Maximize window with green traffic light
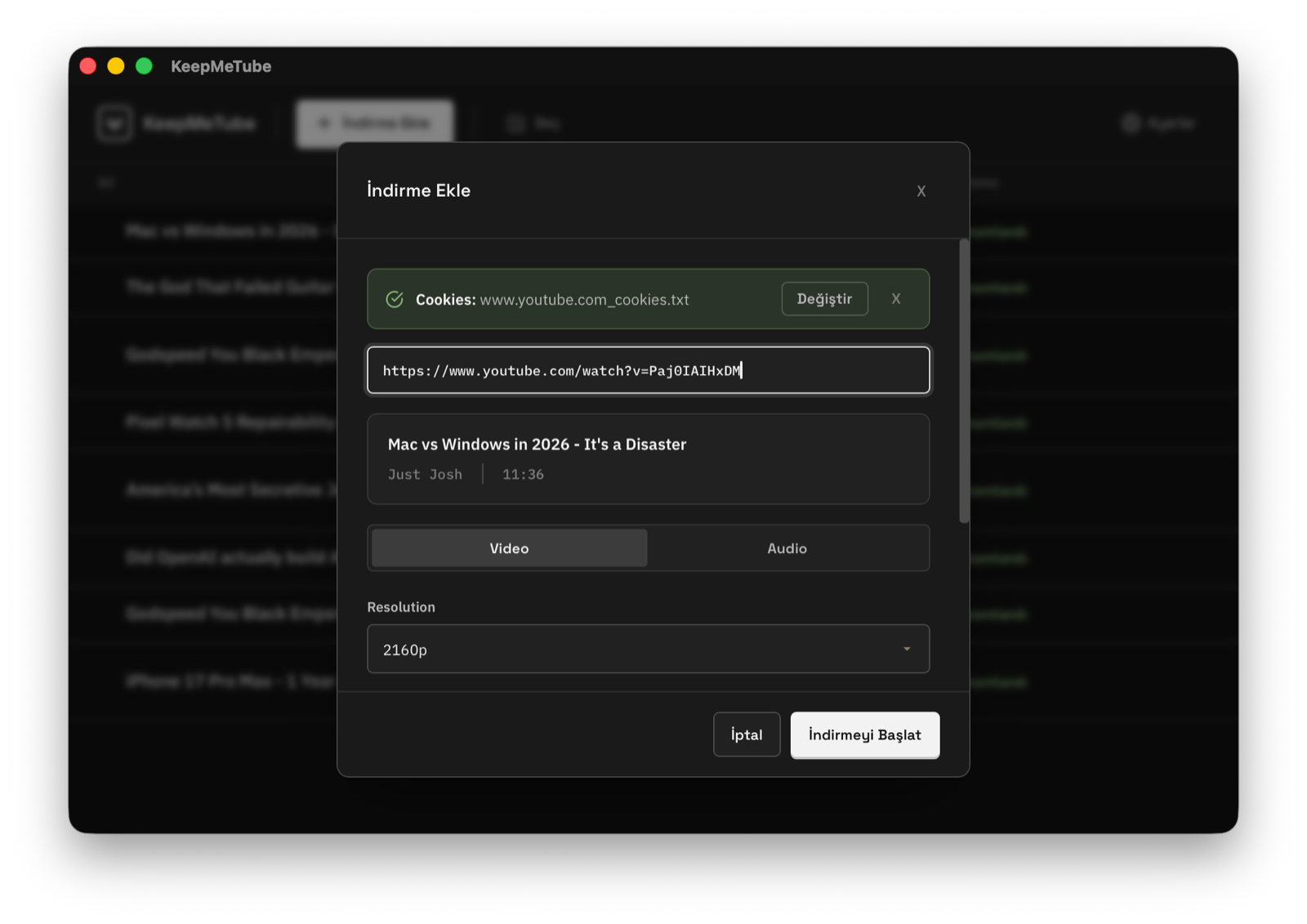 point(144,66)
